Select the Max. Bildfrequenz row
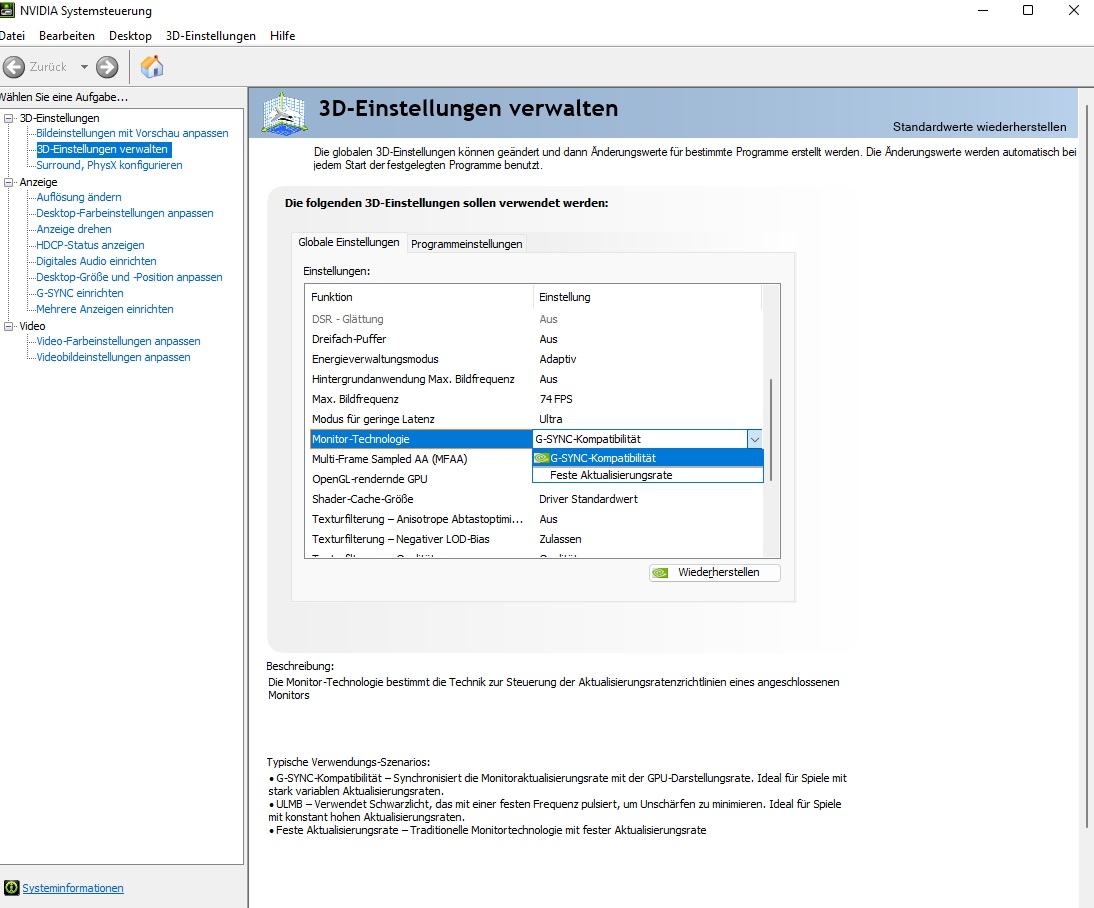The width and height of the screenshot is (1094, 908). pos(535,399)
